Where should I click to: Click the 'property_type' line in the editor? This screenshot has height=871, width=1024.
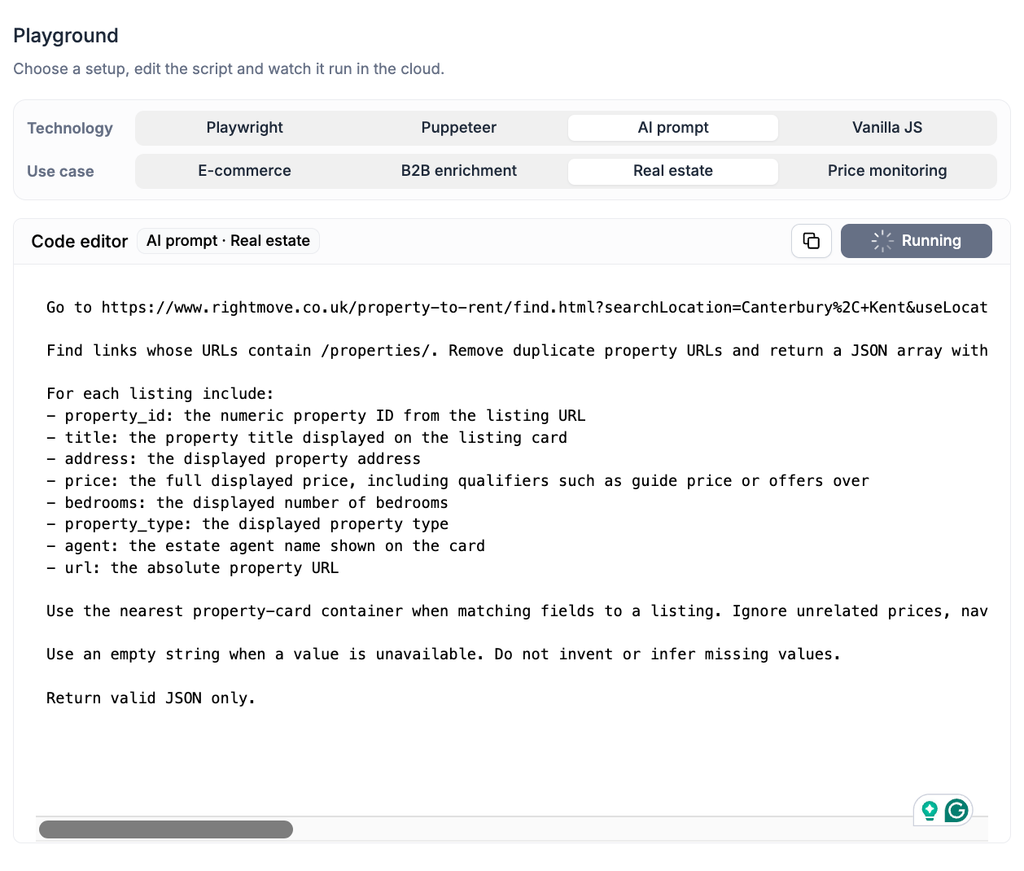(x=247, y=524)
